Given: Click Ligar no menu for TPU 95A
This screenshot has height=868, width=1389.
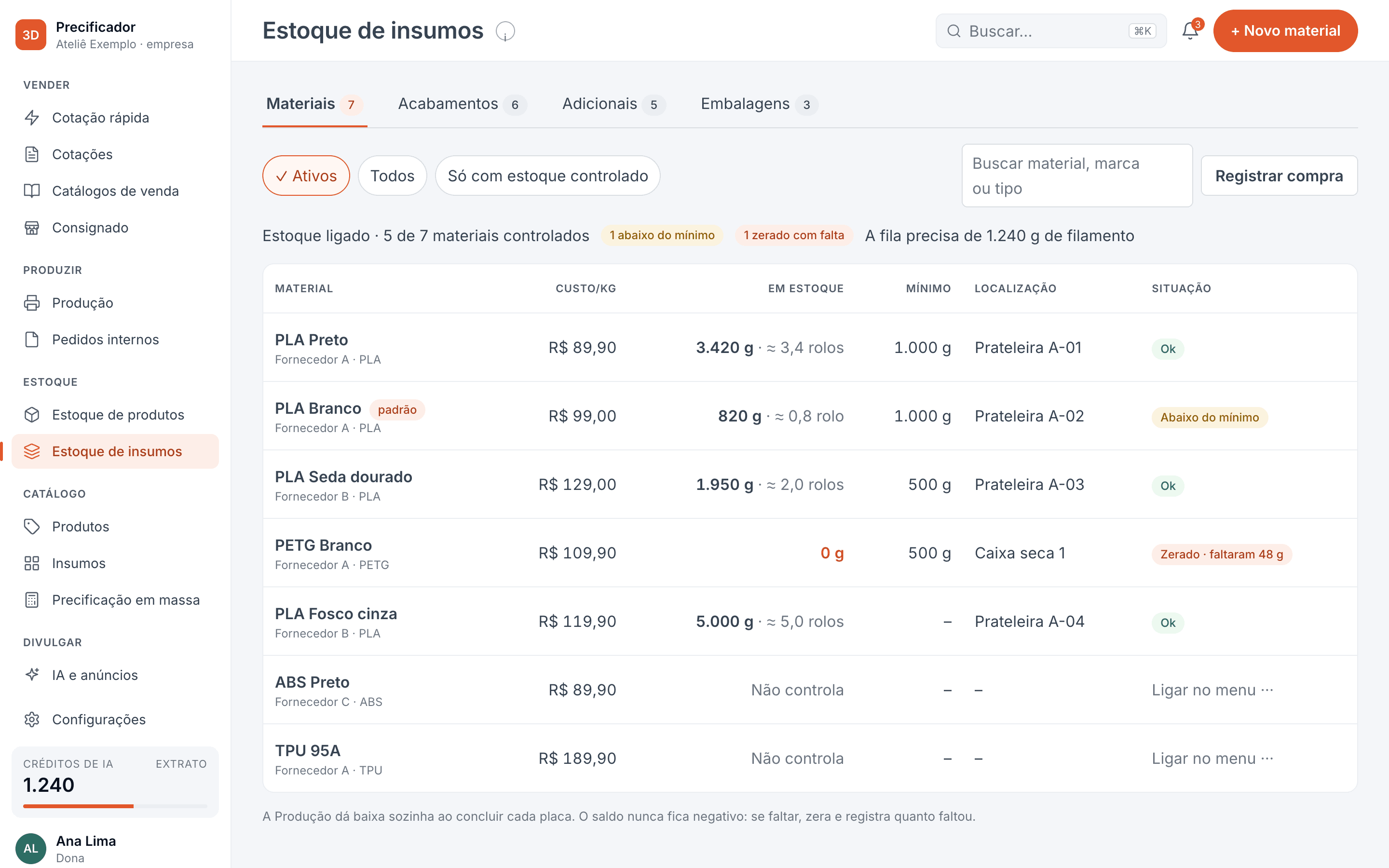Looking at the screenshot, I should pyautogui.click(x=1212, y=758).
